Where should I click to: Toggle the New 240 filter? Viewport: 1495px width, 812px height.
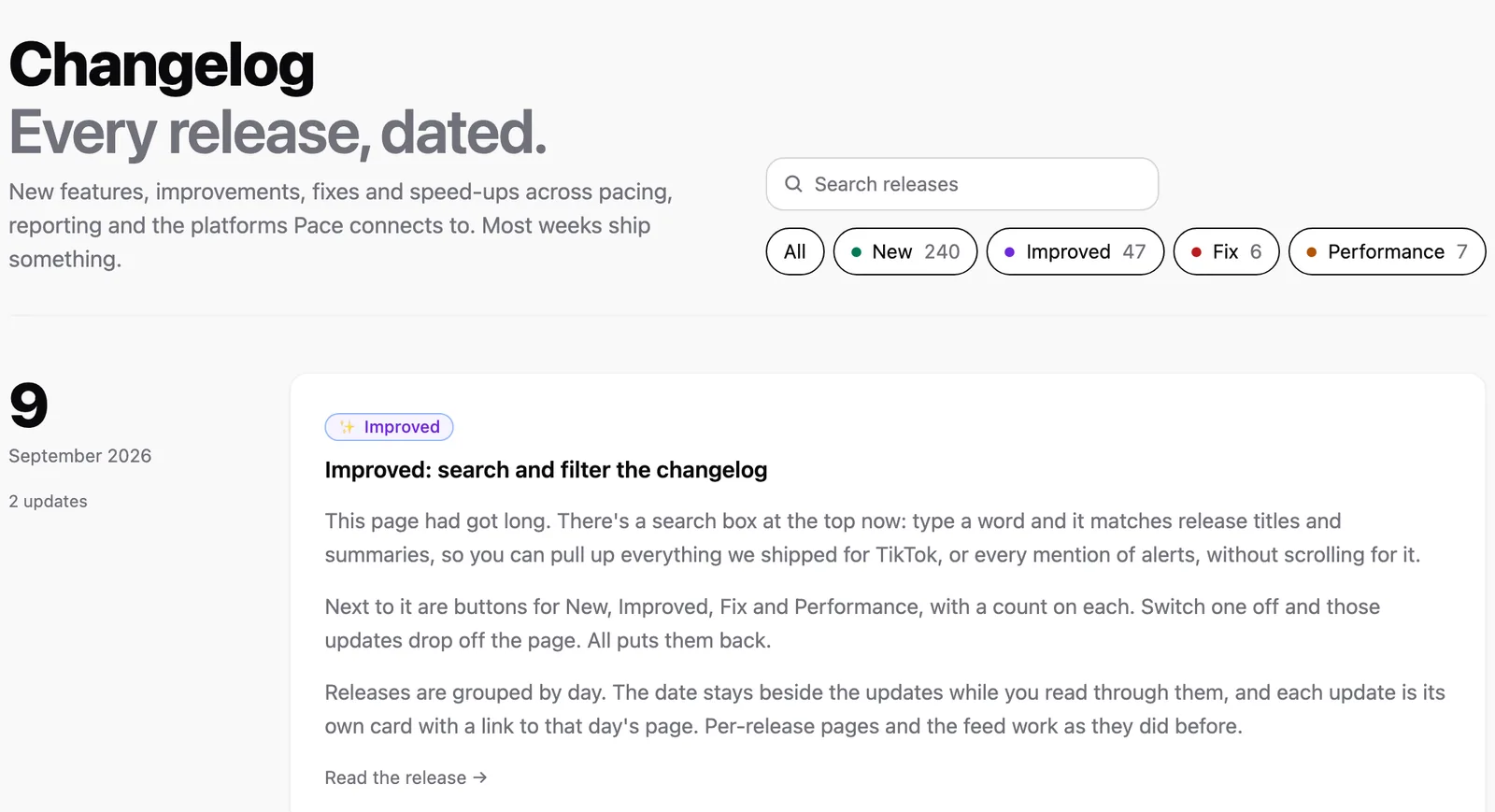coord(905,251)
